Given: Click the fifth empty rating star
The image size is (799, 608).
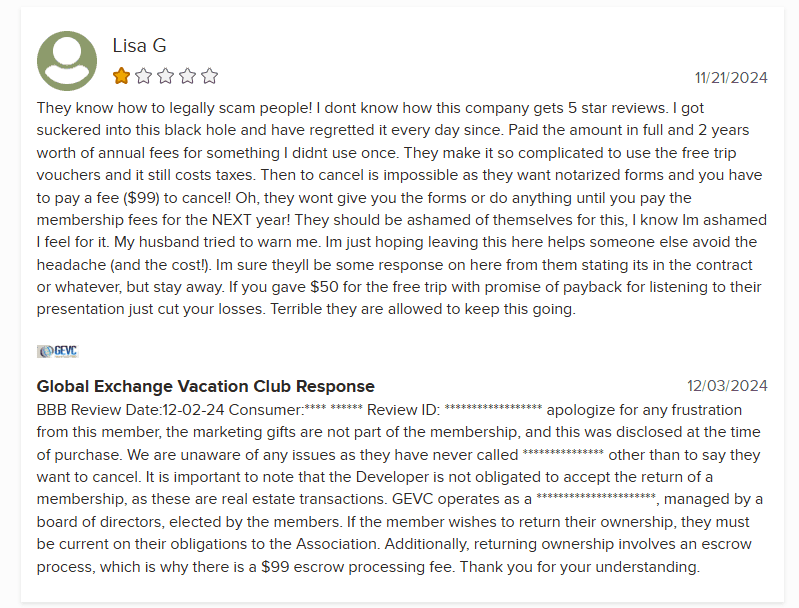Looking at the screenshot, I should (x=209, y=76).
